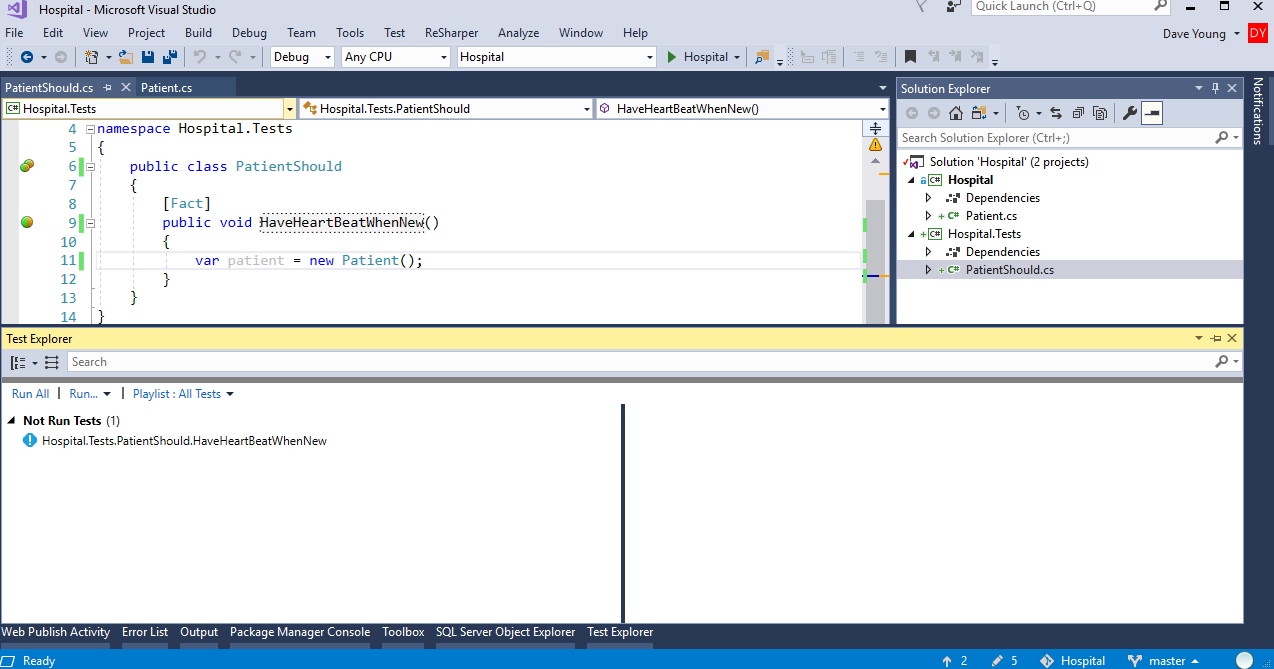Image resolution: width=1274 pixels, height=669 pixels.
Task: Click the feedback person icon in title bar
Action: (953, 6)
